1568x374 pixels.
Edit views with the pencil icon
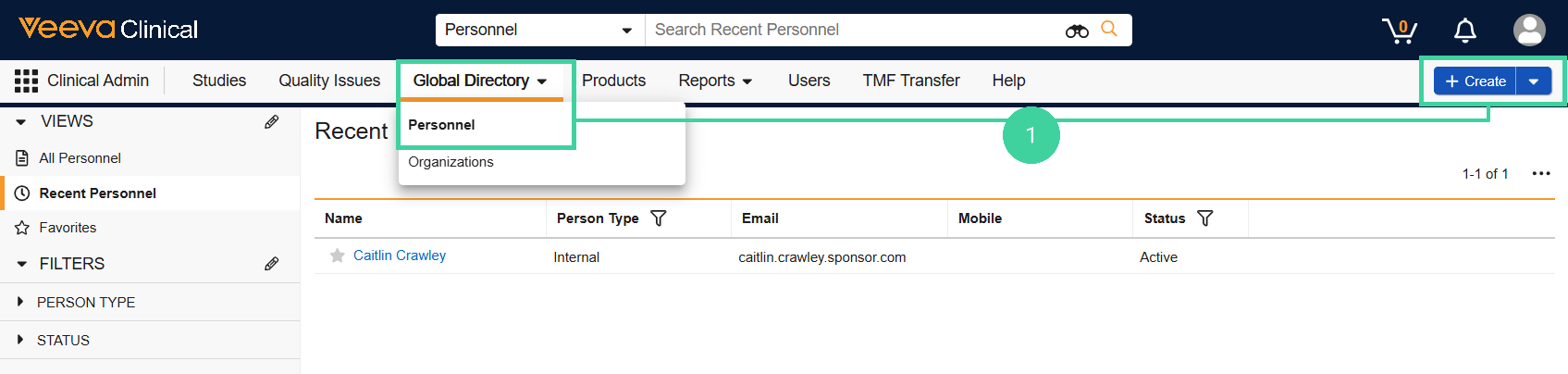pos(271,121)
